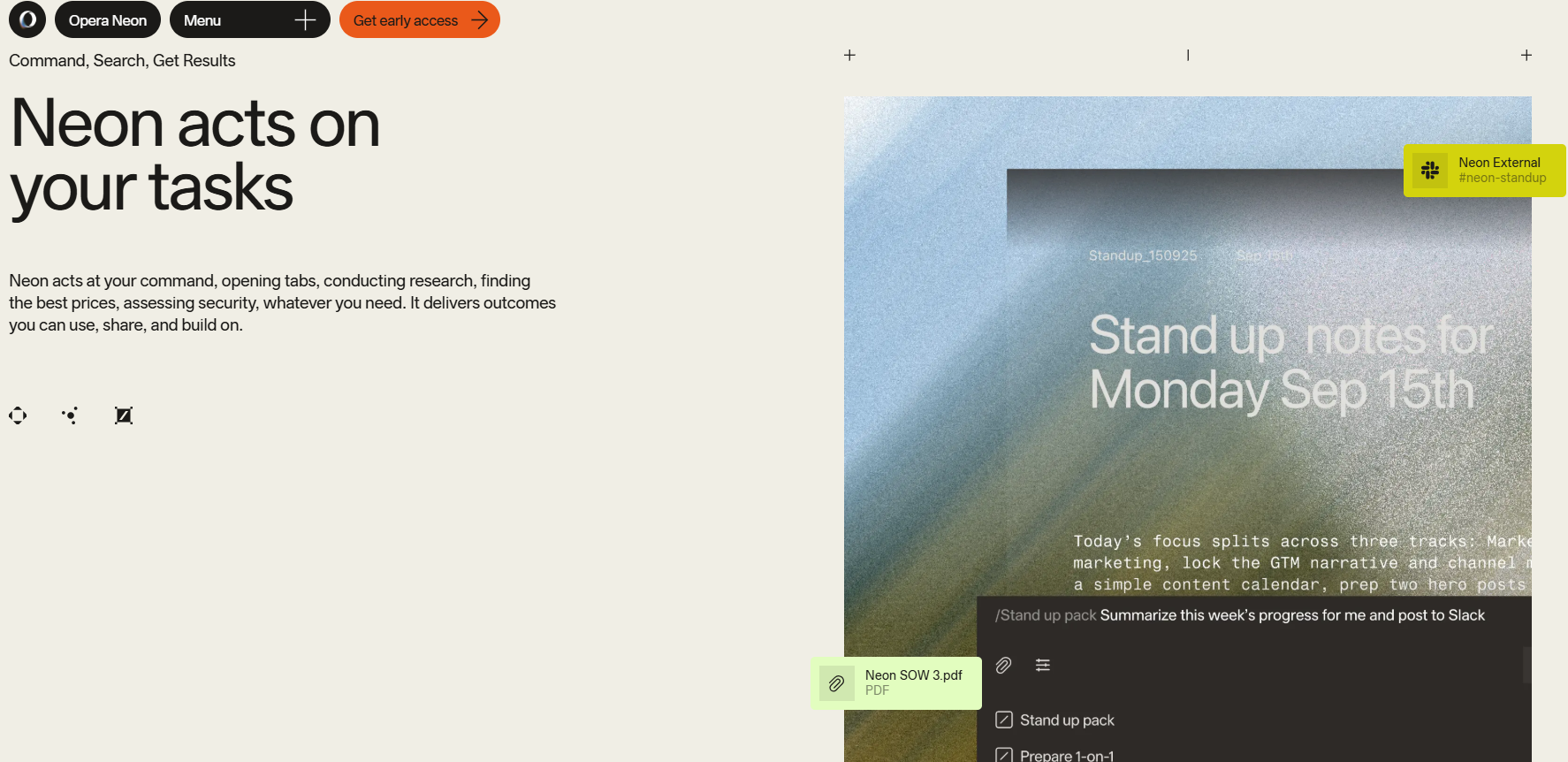Click the Slack icon on Neon External card

coord(1430,171)
